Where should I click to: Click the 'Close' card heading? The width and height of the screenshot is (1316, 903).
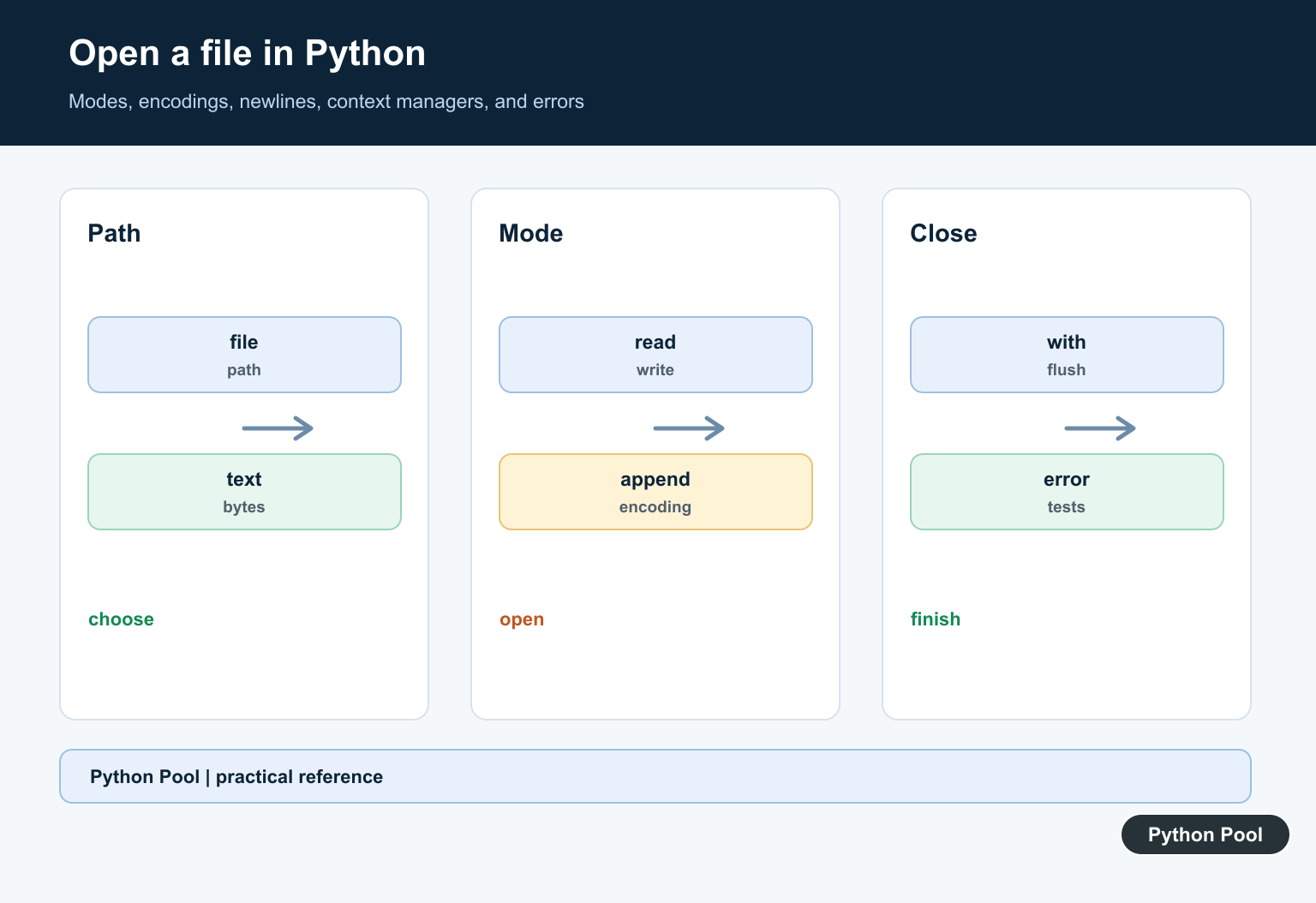click(x=943, y=233)
